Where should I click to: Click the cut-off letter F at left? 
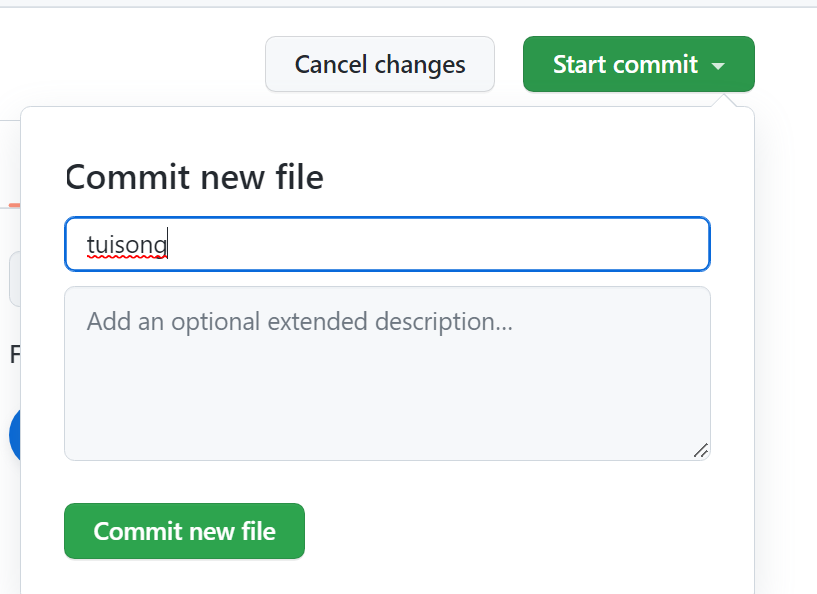pyautogui.click(x=15, y=354)
